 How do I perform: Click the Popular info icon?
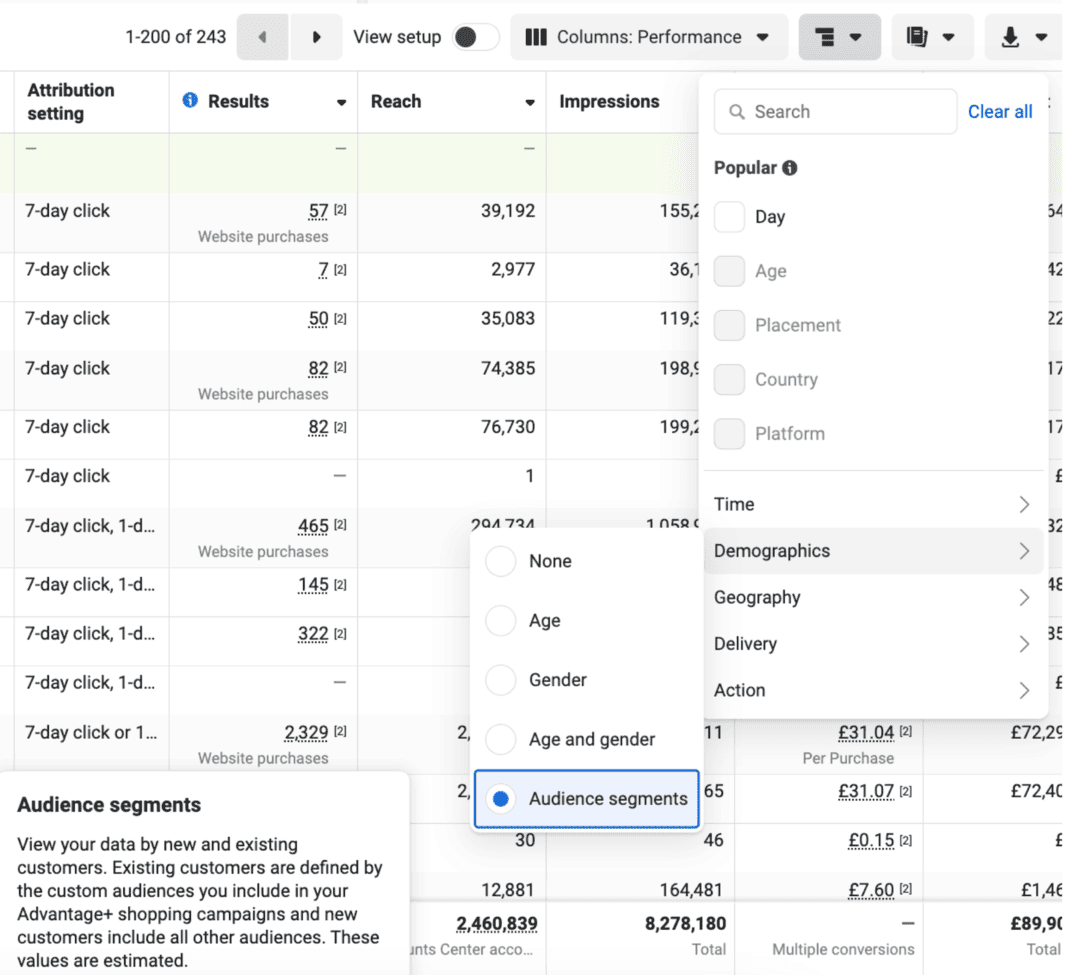coord(790,168)
